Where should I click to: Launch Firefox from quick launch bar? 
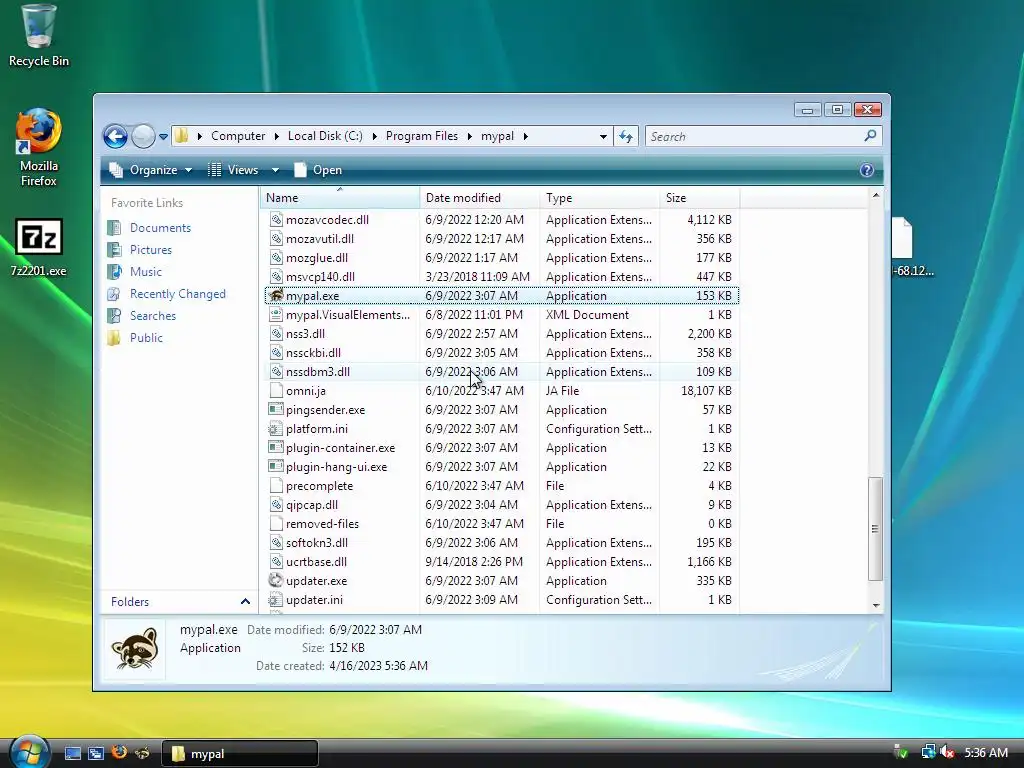point(120,753)
